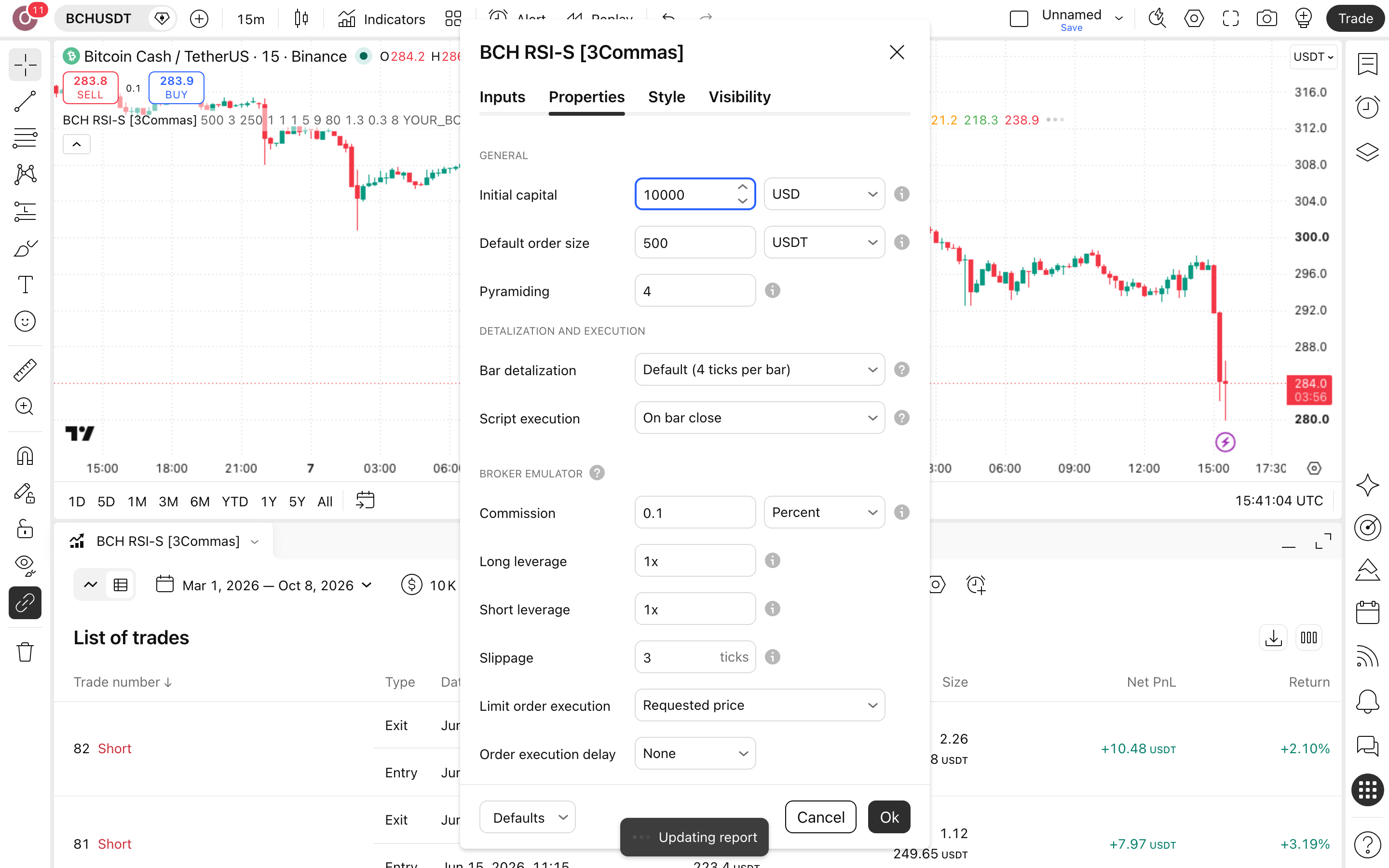Switch to the Inputs tab
The height and width of the screenshot is (868, 1389).
tap(502, 96)
